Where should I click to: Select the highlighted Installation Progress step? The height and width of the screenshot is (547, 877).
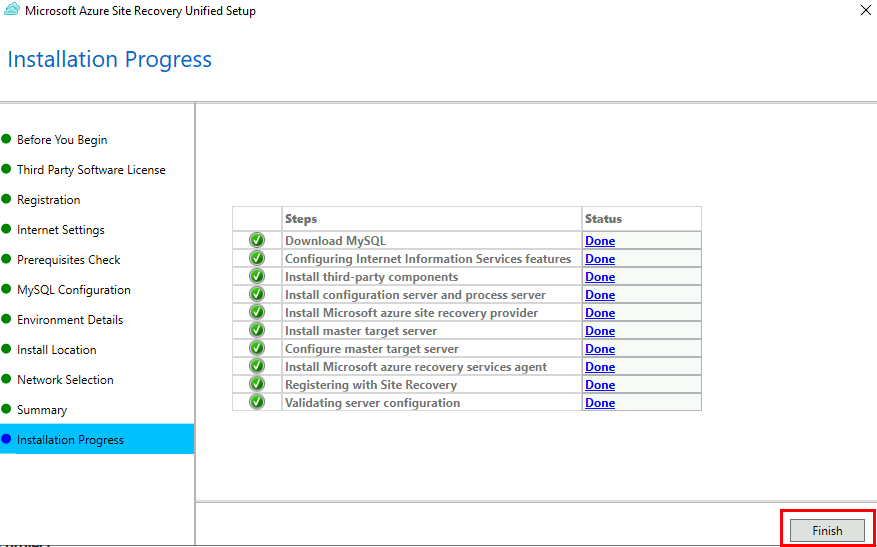pos(97,439)
